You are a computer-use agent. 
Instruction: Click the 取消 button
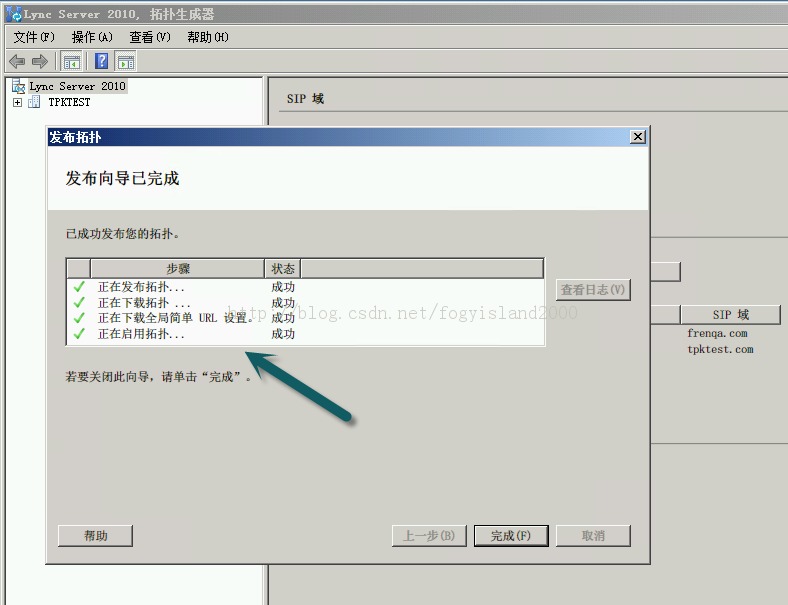tap(593, 536)
